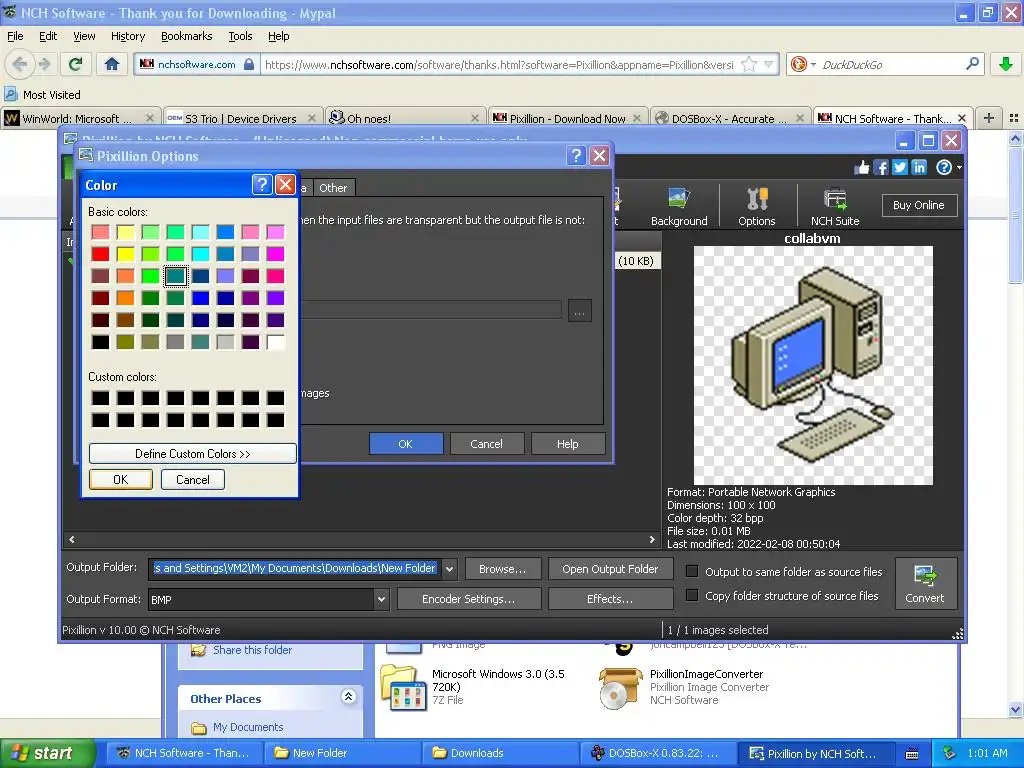
Task: Click the Color dialog help question-mark button
Action: 261,185
